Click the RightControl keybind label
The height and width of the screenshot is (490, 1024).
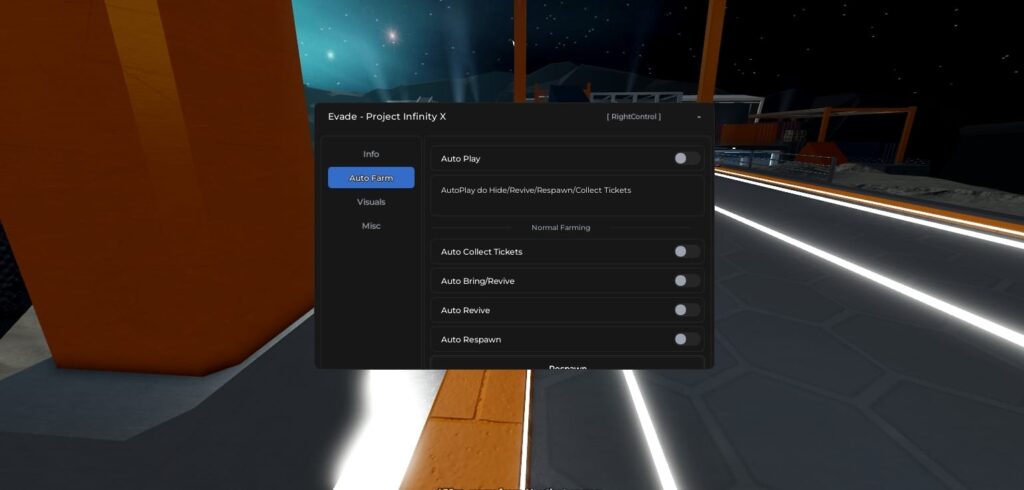coord(633,117)
